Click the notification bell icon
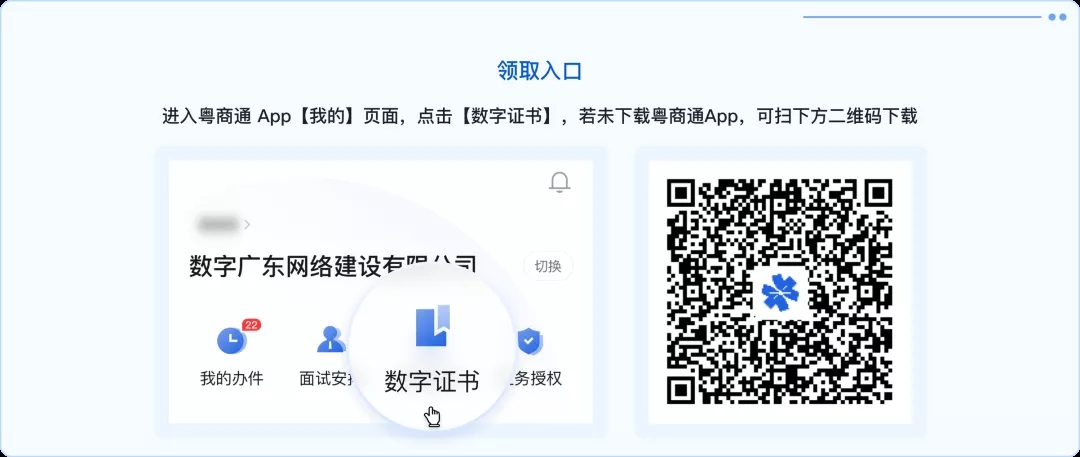Viewport: 1080px width, 457px height. [559, 183]
